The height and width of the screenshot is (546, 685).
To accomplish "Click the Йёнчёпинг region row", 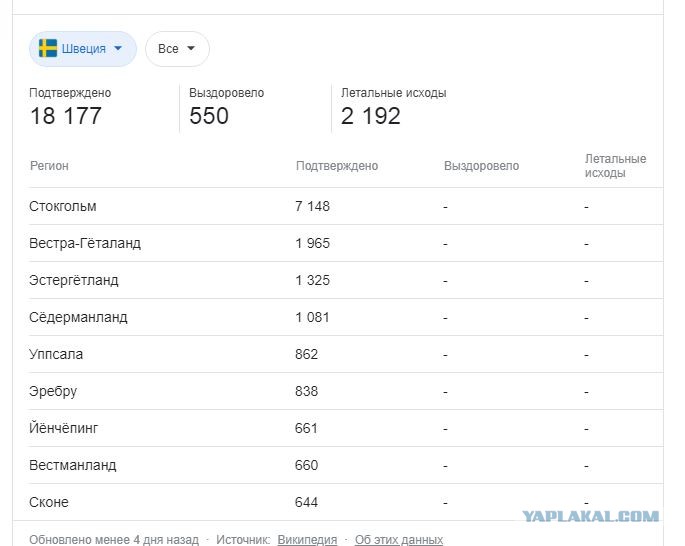I will [346, 428].
